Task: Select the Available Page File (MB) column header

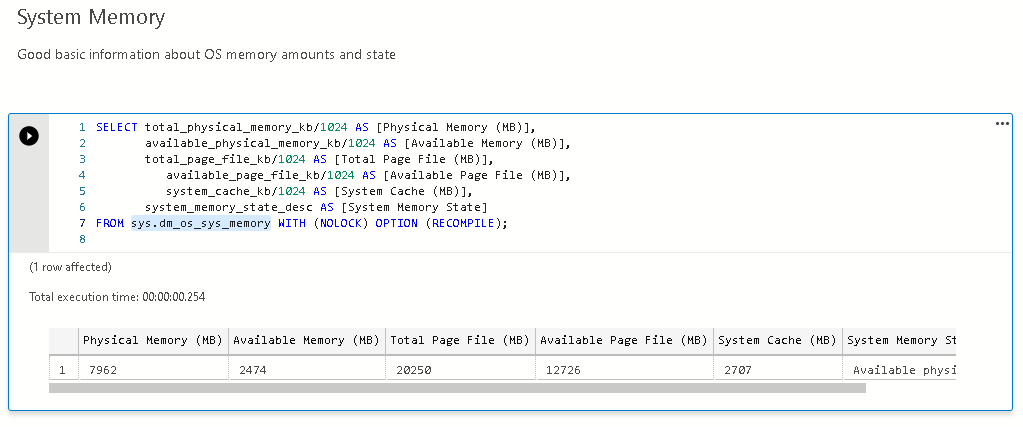Action: tap(623, 340)
